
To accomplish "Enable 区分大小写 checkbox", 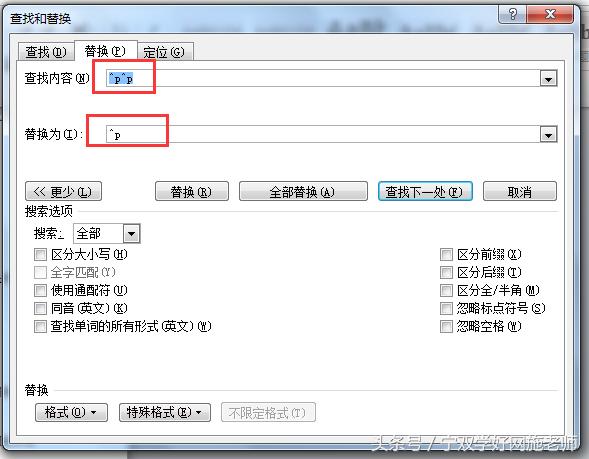I will coord(40,255).
